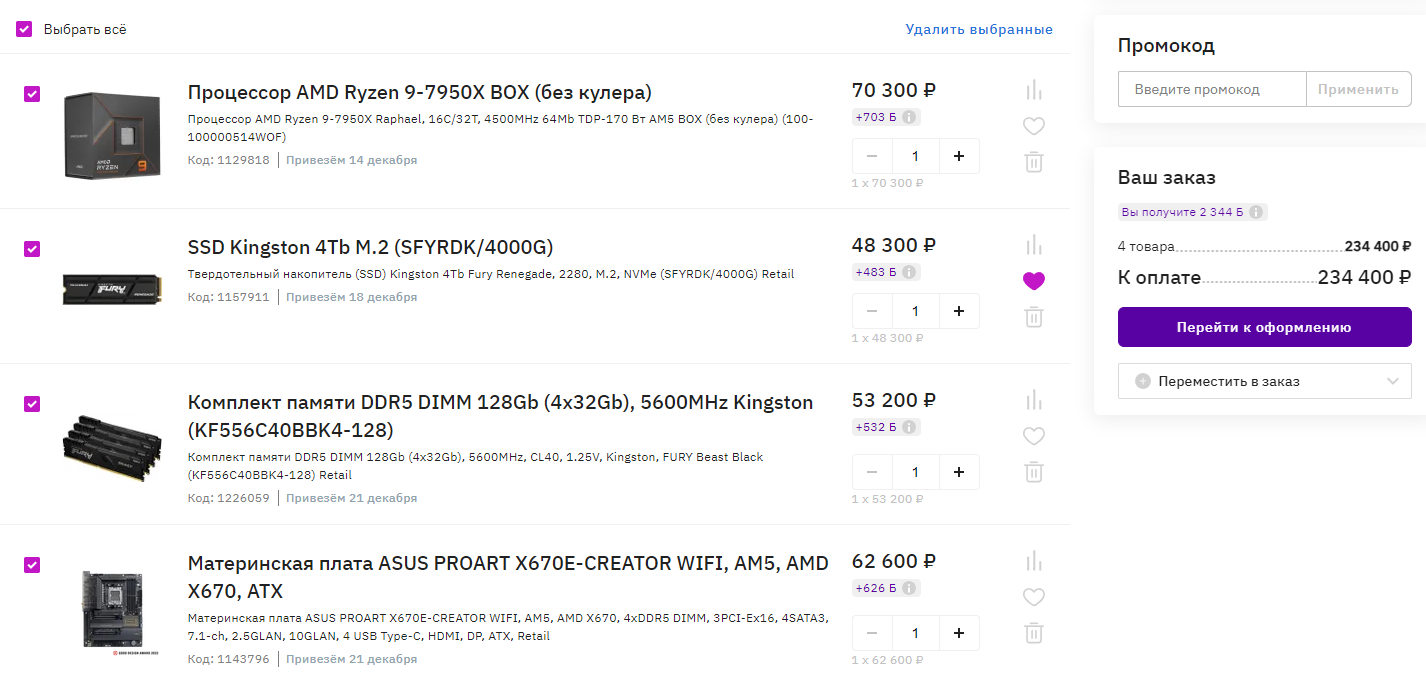Click the 'Применить' promo code button
This screenshot has width=1426, height=679.
tap(1357, 89)
